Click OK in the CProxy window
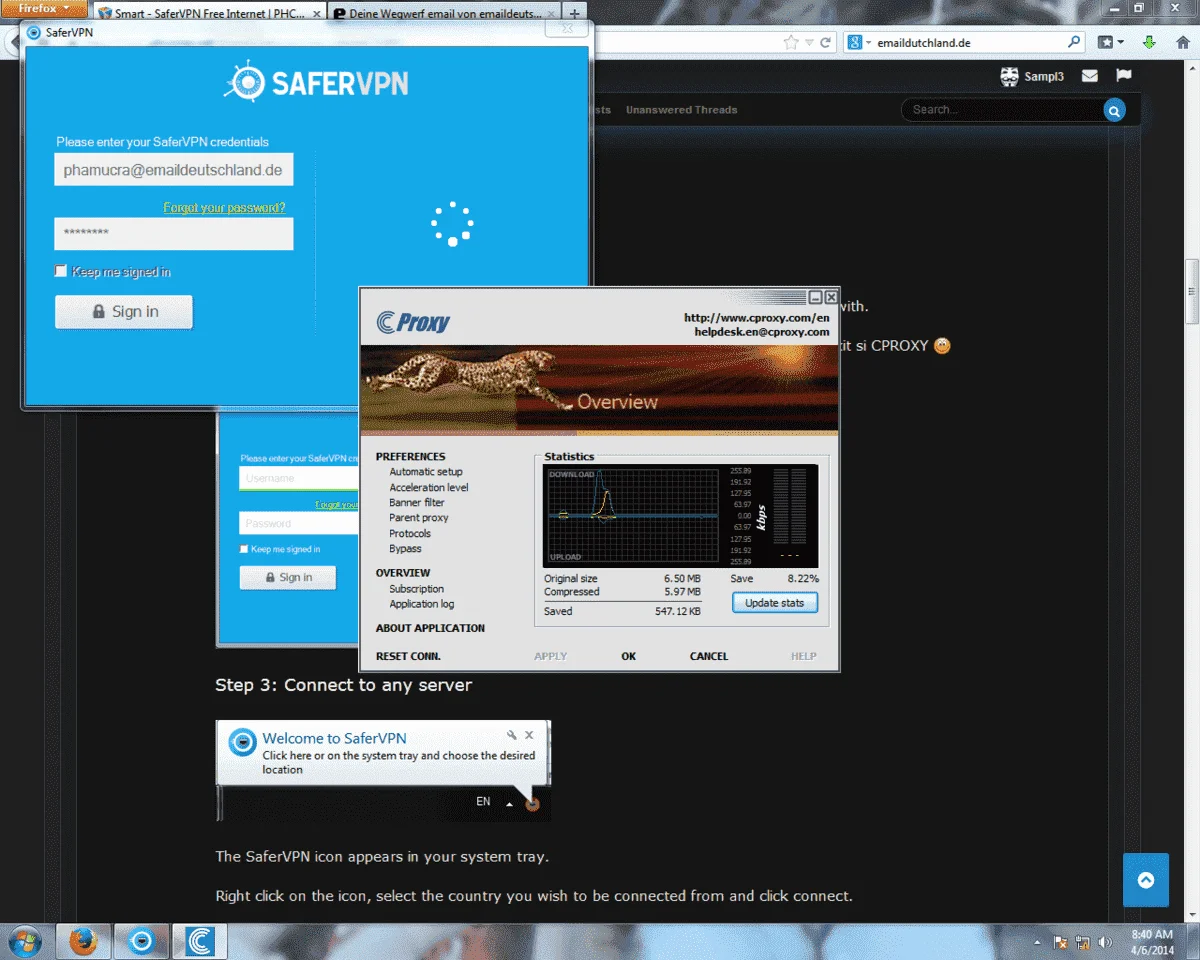The image size is (1200, 960). (628, 656)
